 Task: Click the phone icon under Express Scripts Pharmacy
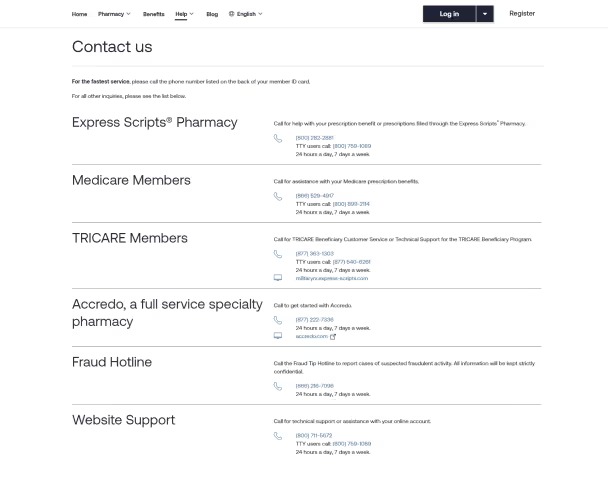click(x=278, y=139)
